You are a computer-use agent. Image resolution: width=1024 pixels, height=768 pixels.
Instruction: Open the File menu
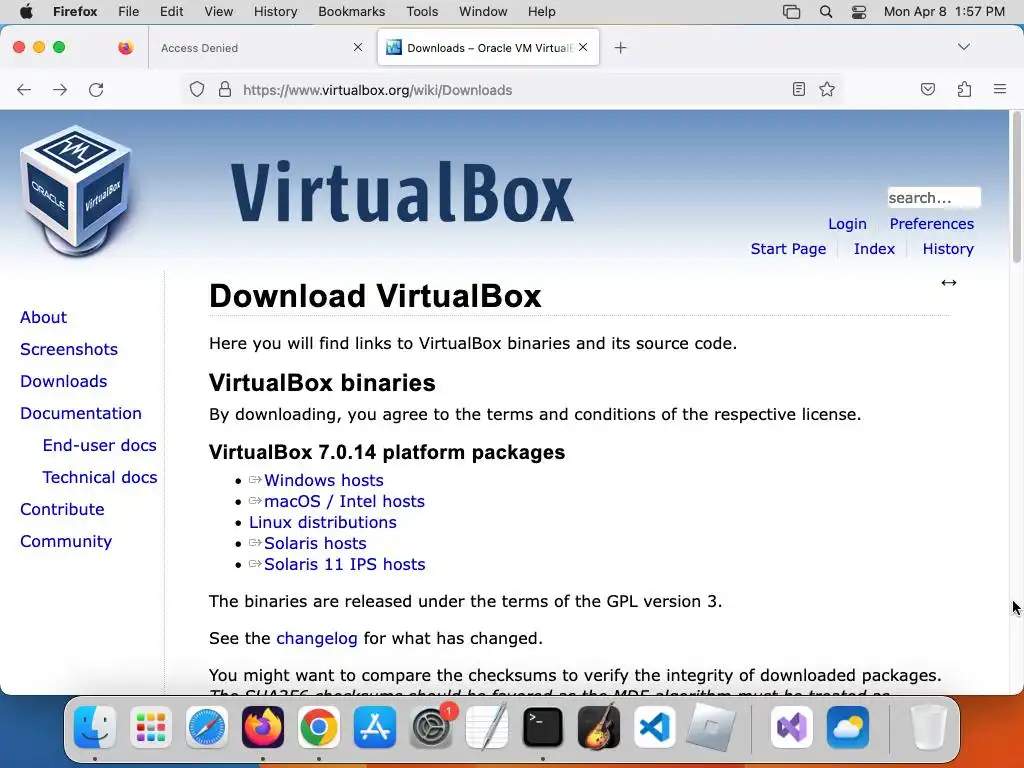[128, 11]
